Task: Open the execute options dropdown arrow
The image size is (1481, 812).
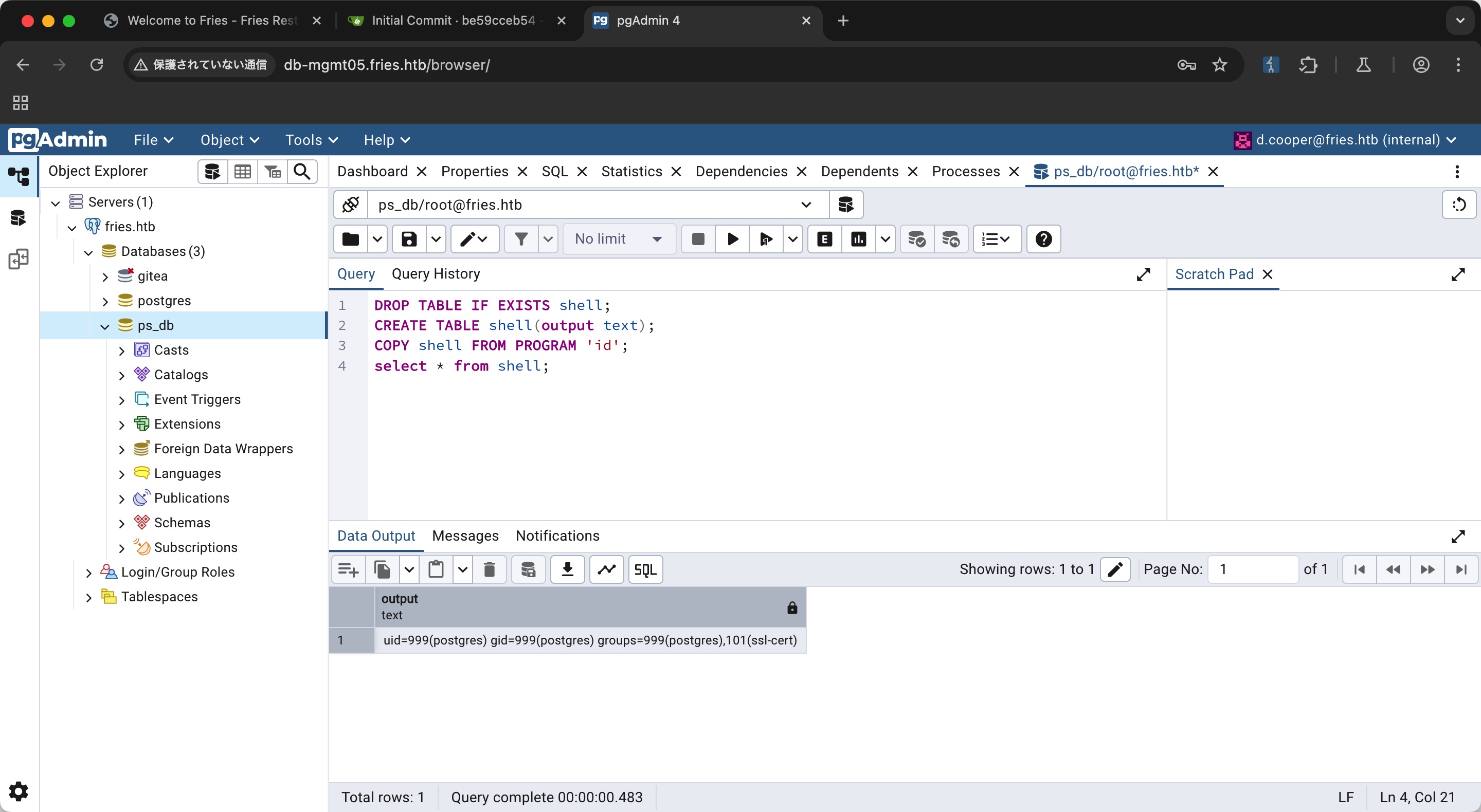Action: click(x=793, y=239)
